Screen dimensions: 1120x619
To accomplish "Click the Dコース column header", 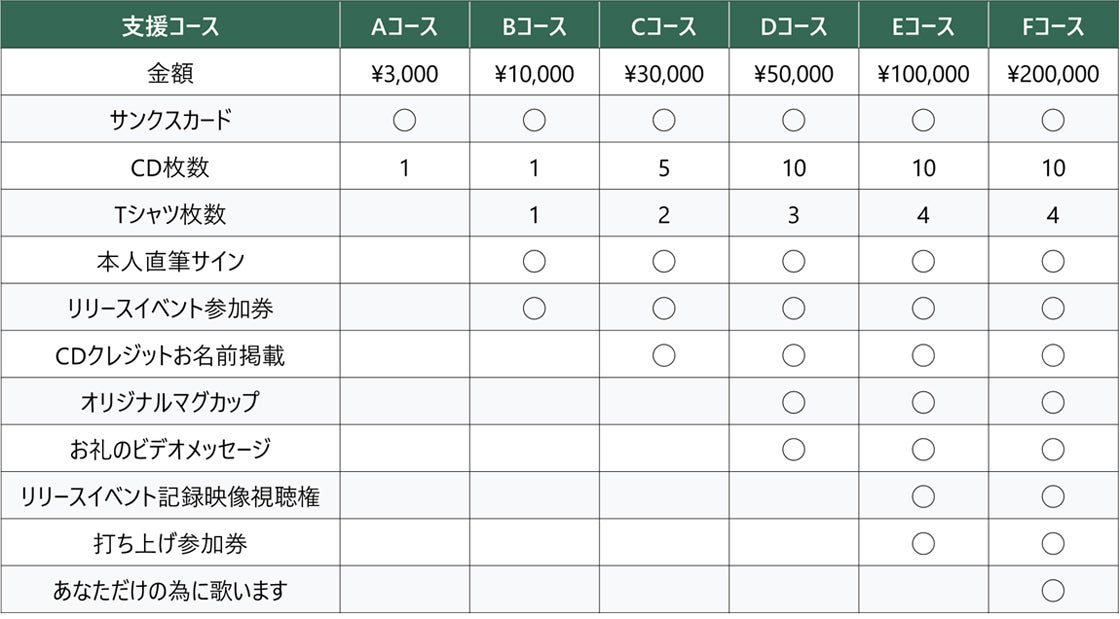I will 794,27.
